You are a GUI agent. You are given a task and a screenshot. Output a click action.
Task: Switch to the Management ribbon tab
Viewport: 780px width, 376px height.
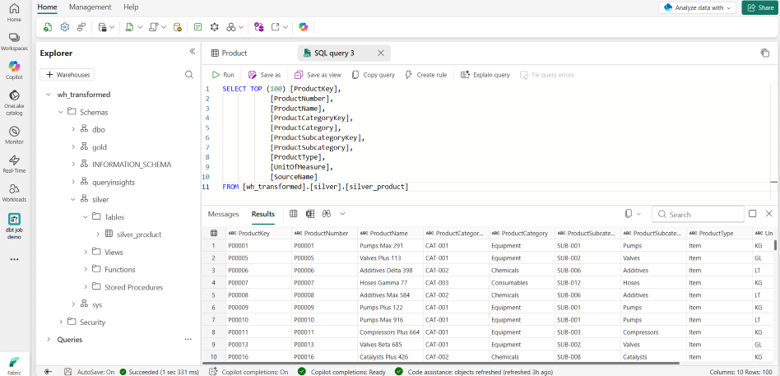pyautogui.click(x=90, y=7)
